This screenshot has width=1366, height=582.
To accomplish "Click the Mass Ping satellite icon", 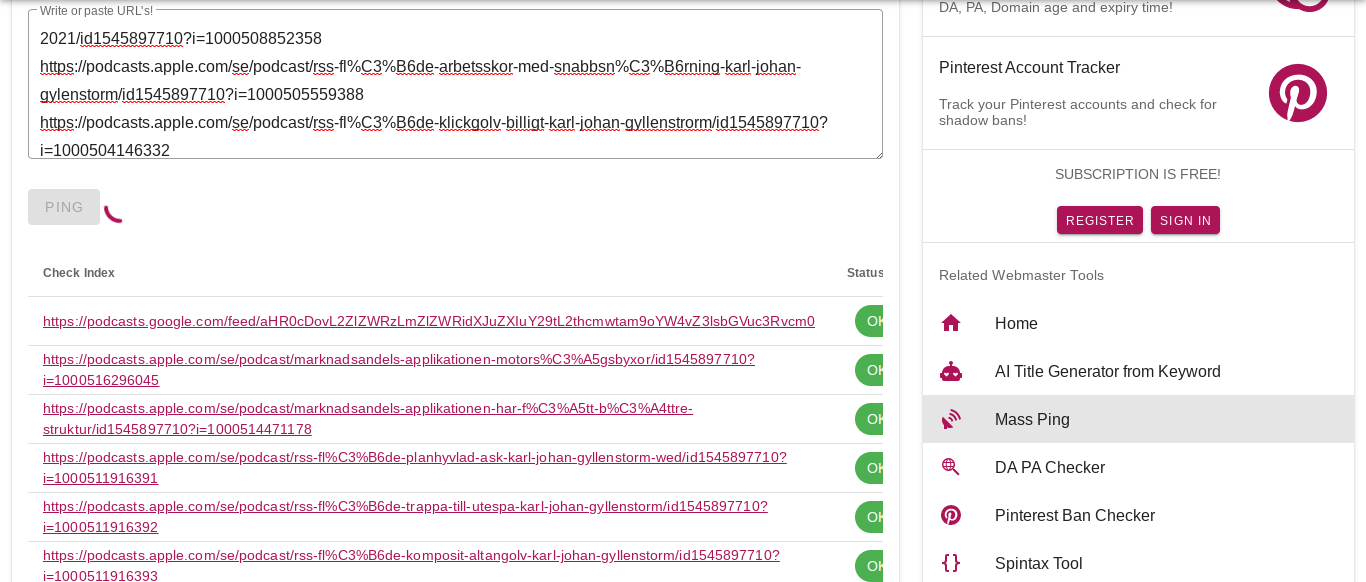I will point(951,419).
